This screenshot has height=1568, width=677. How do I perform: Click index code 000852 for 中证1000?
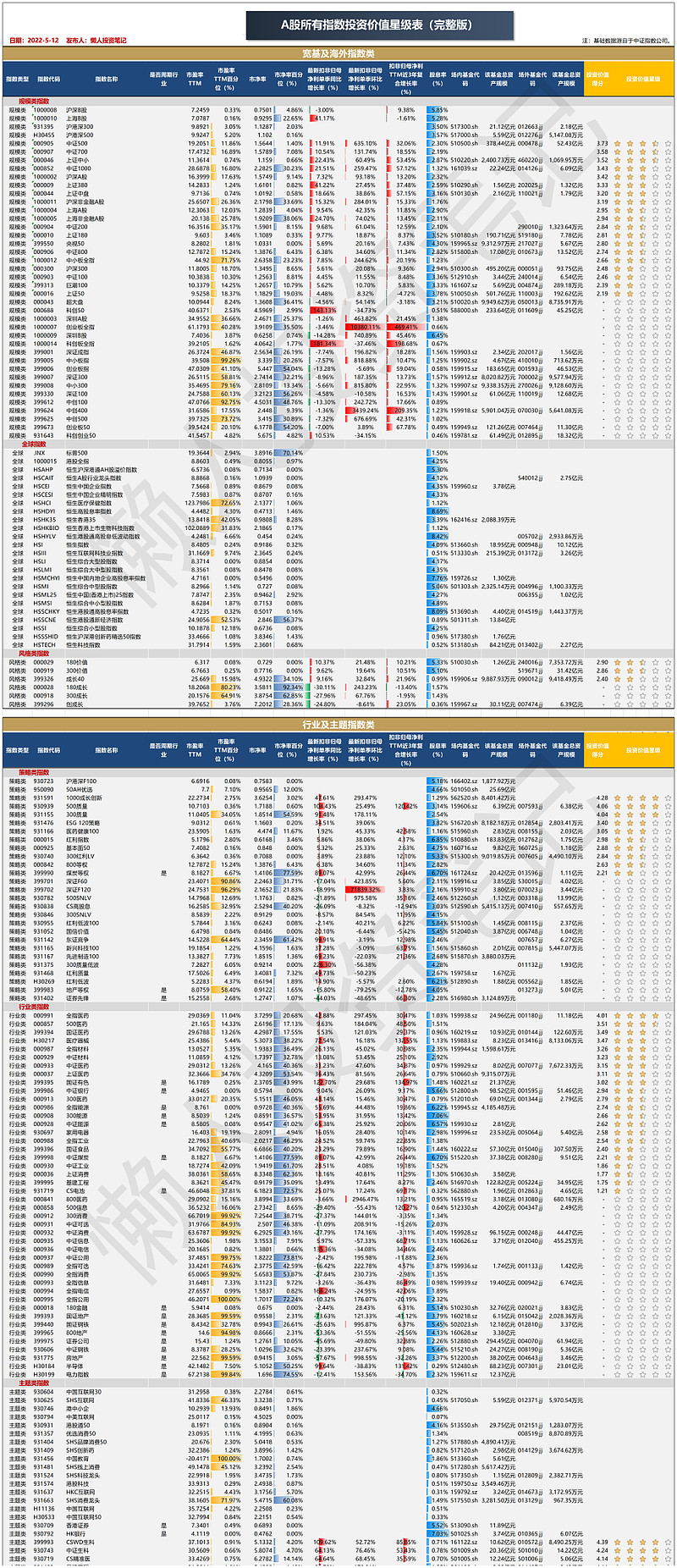pyautogui.click(x=43, y=168)
